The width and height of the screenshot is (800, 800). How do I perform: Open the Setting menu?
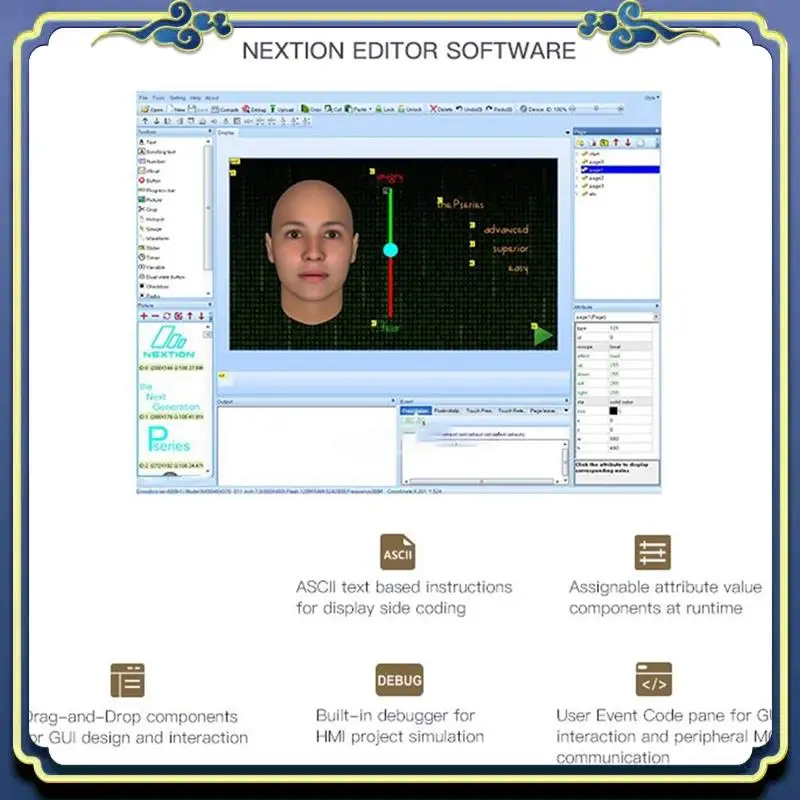(x=178, y=97)
